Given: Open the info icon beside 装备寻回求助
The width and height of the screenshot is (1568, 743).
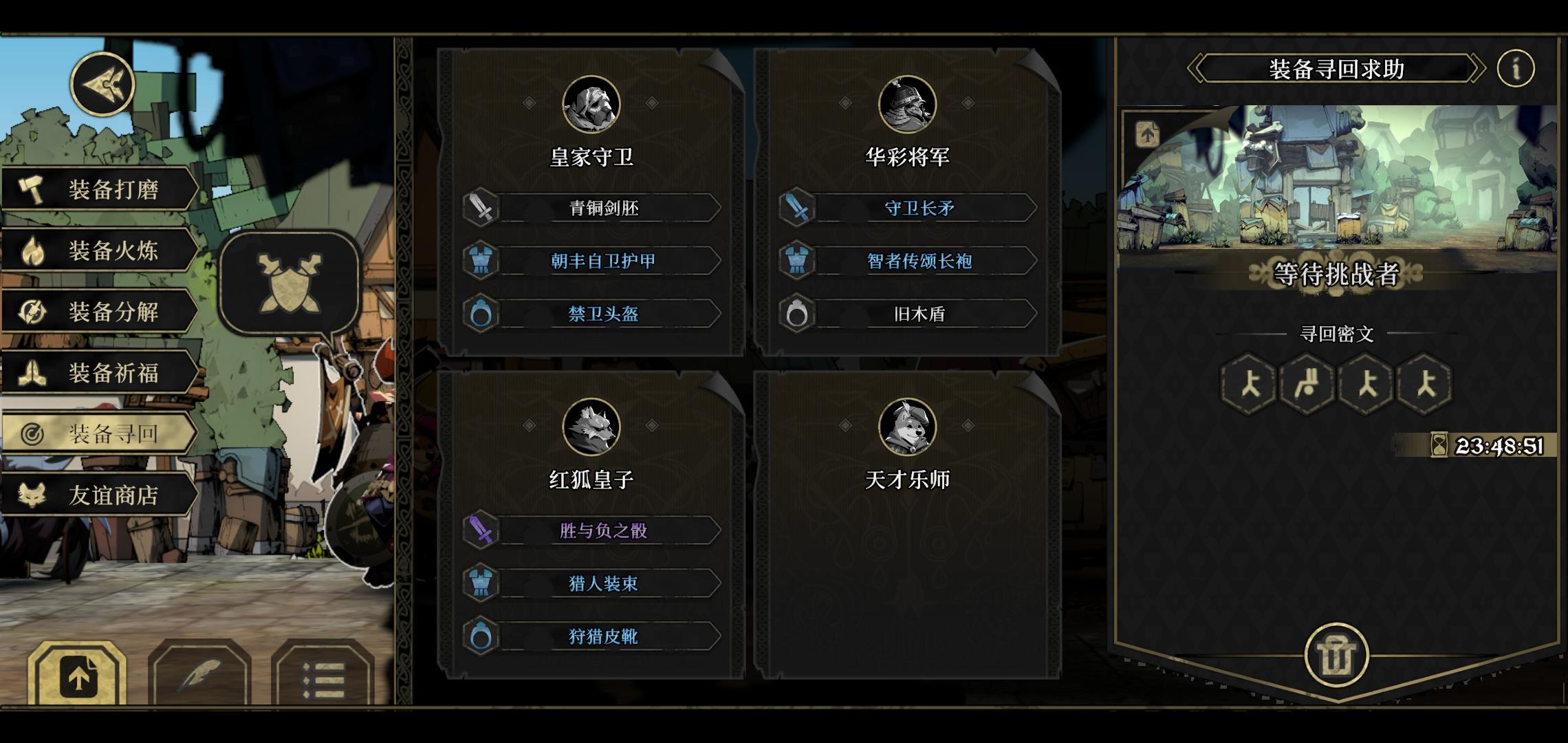Looking at the screenshot, I should pyautogui.click(x=1516, y=68).
